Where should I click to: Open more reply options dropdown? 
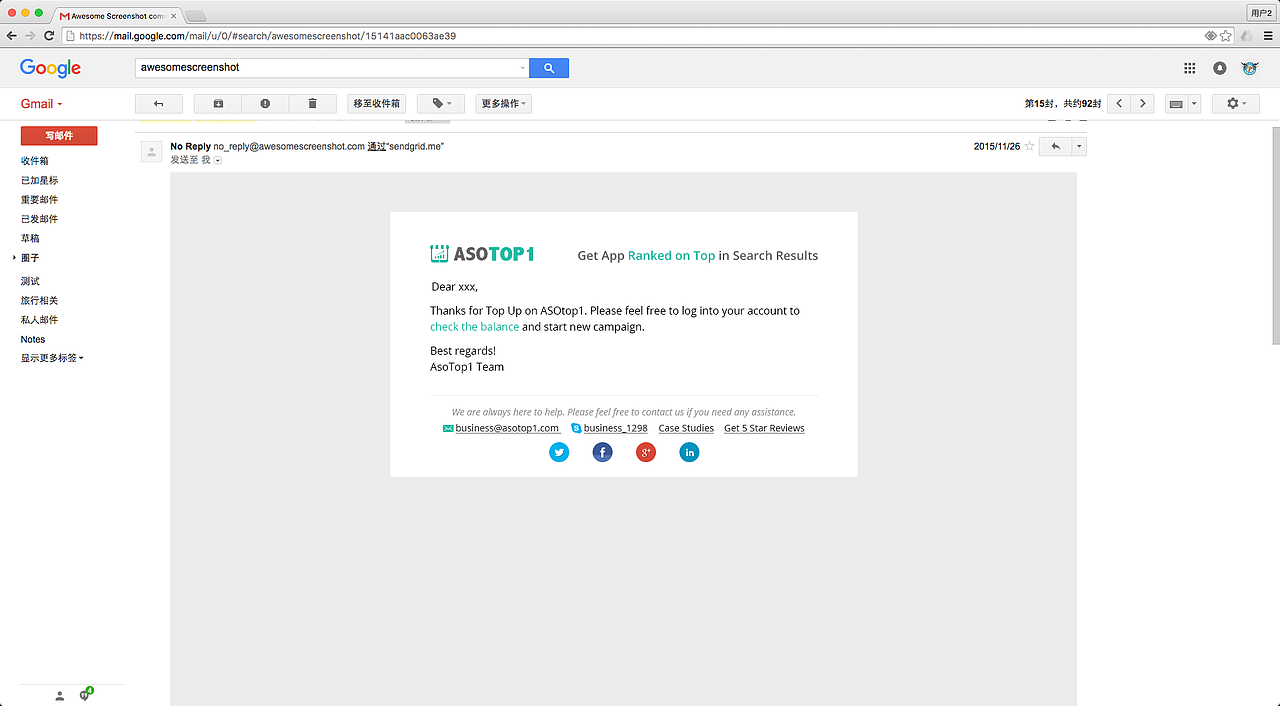click(1079, 146)
